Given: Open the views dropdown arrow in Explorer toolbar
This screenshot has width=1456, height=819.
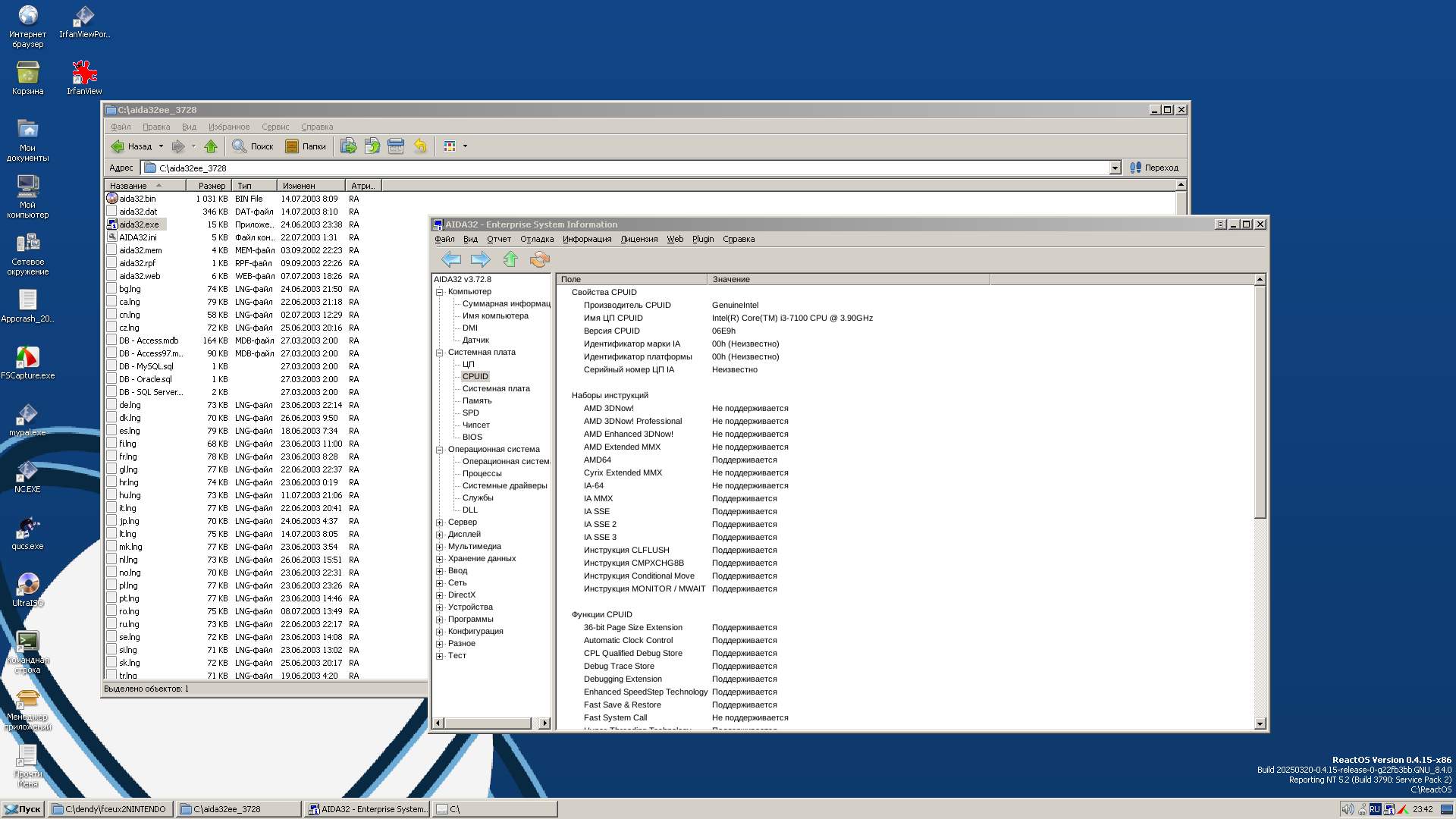Looking at the screenshot, I should coord(465,146).
